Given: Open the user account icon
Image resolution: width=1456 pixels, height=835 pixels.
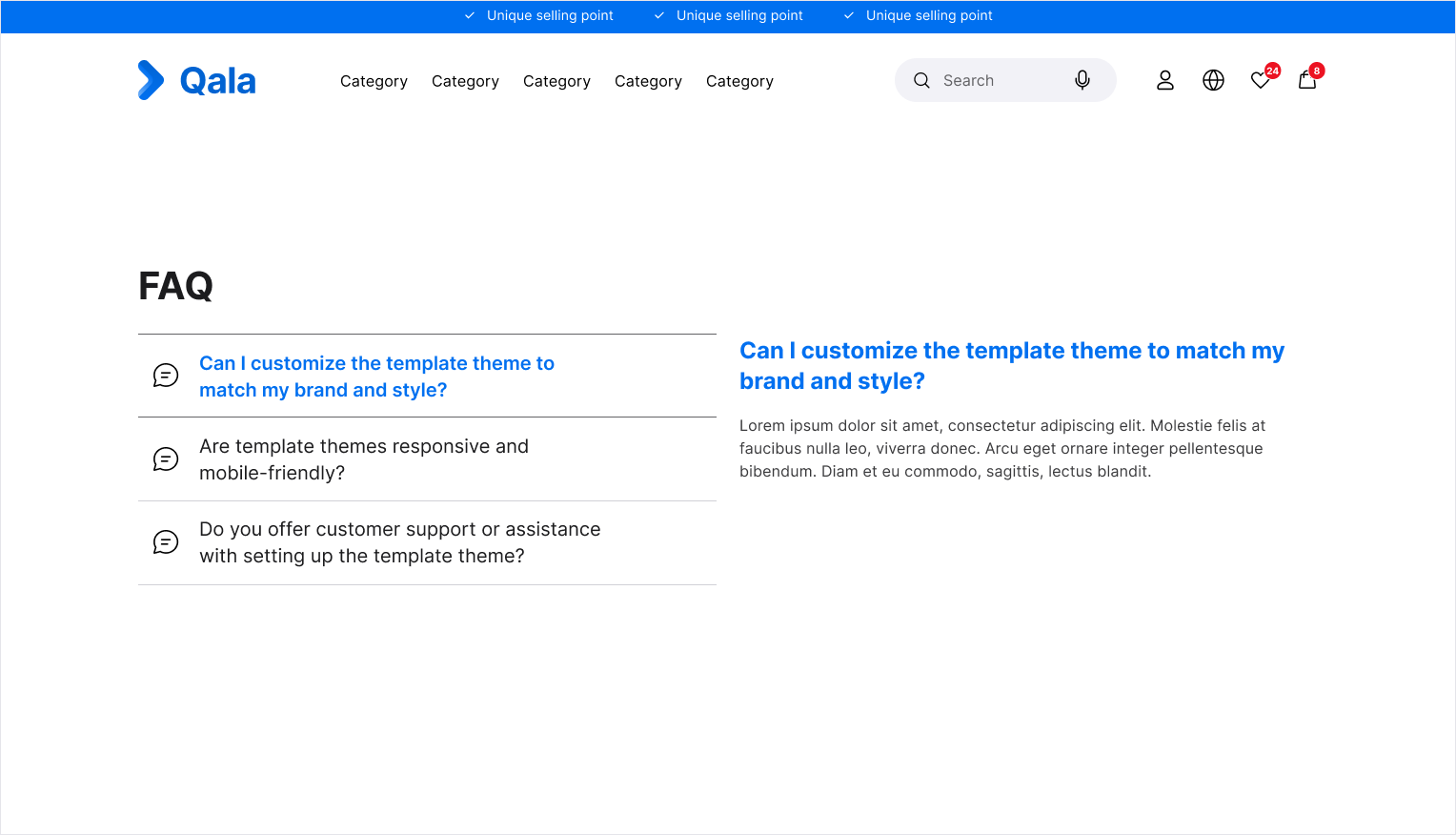Looking at the screenshot, I should tap(1165, 80).
